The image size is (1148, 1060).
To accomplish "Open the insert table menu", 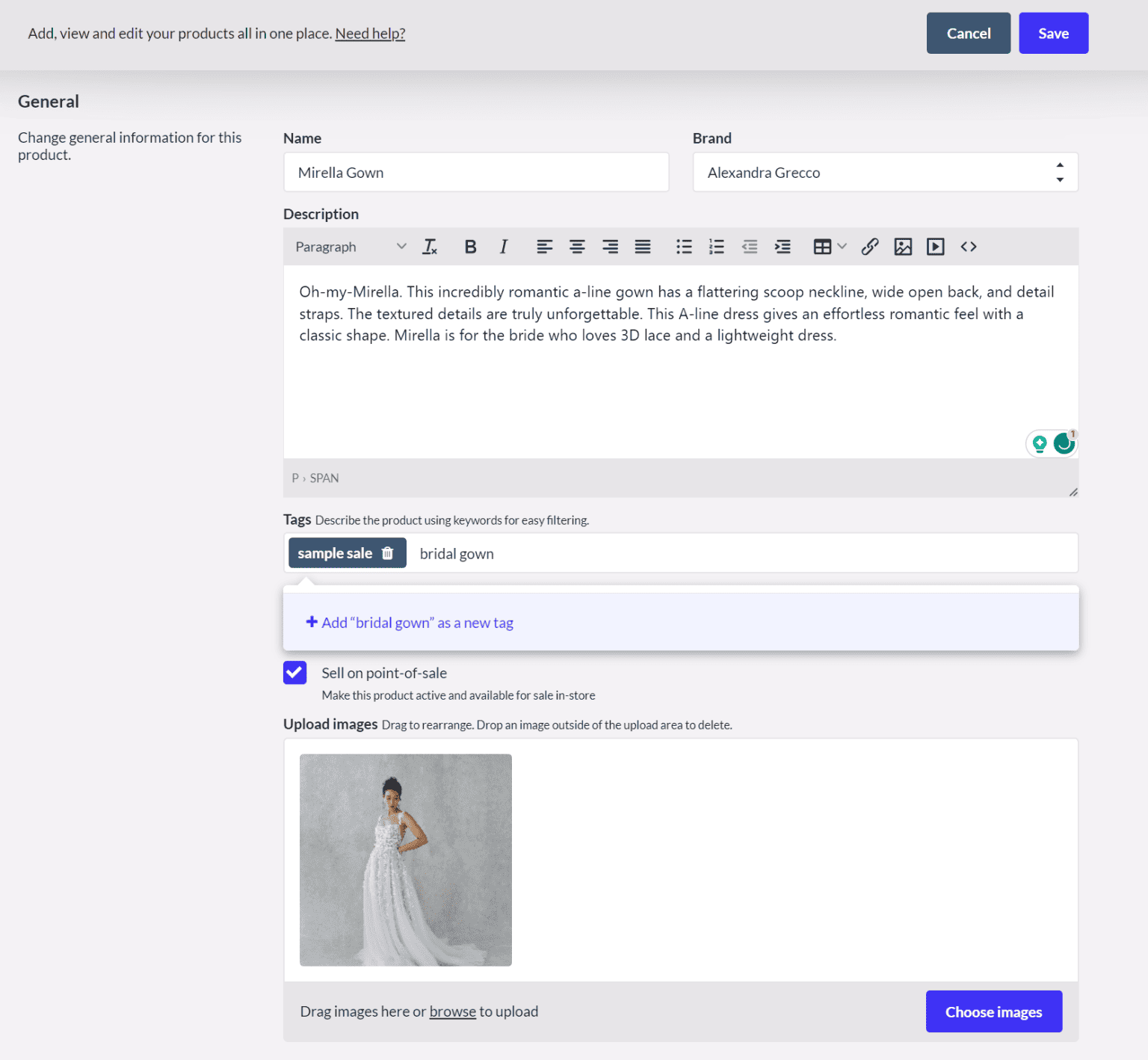I will click(830, 247).
